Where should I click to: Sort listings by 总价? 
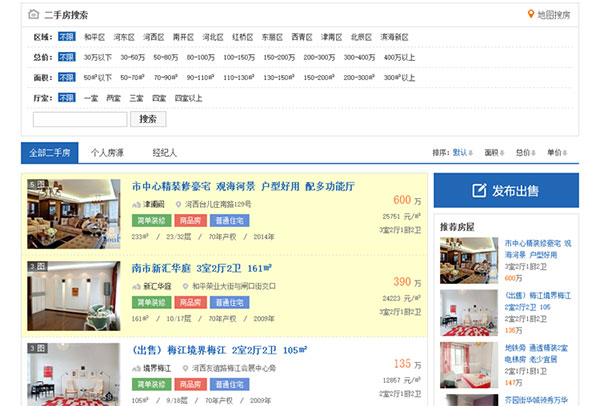coord(525,153)
